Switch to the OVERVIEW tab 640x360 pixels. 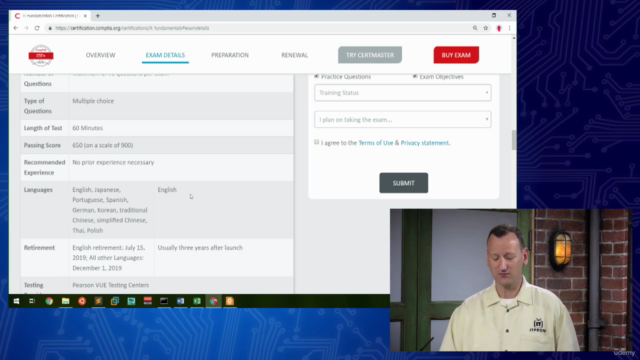click(x=100, y=55)
